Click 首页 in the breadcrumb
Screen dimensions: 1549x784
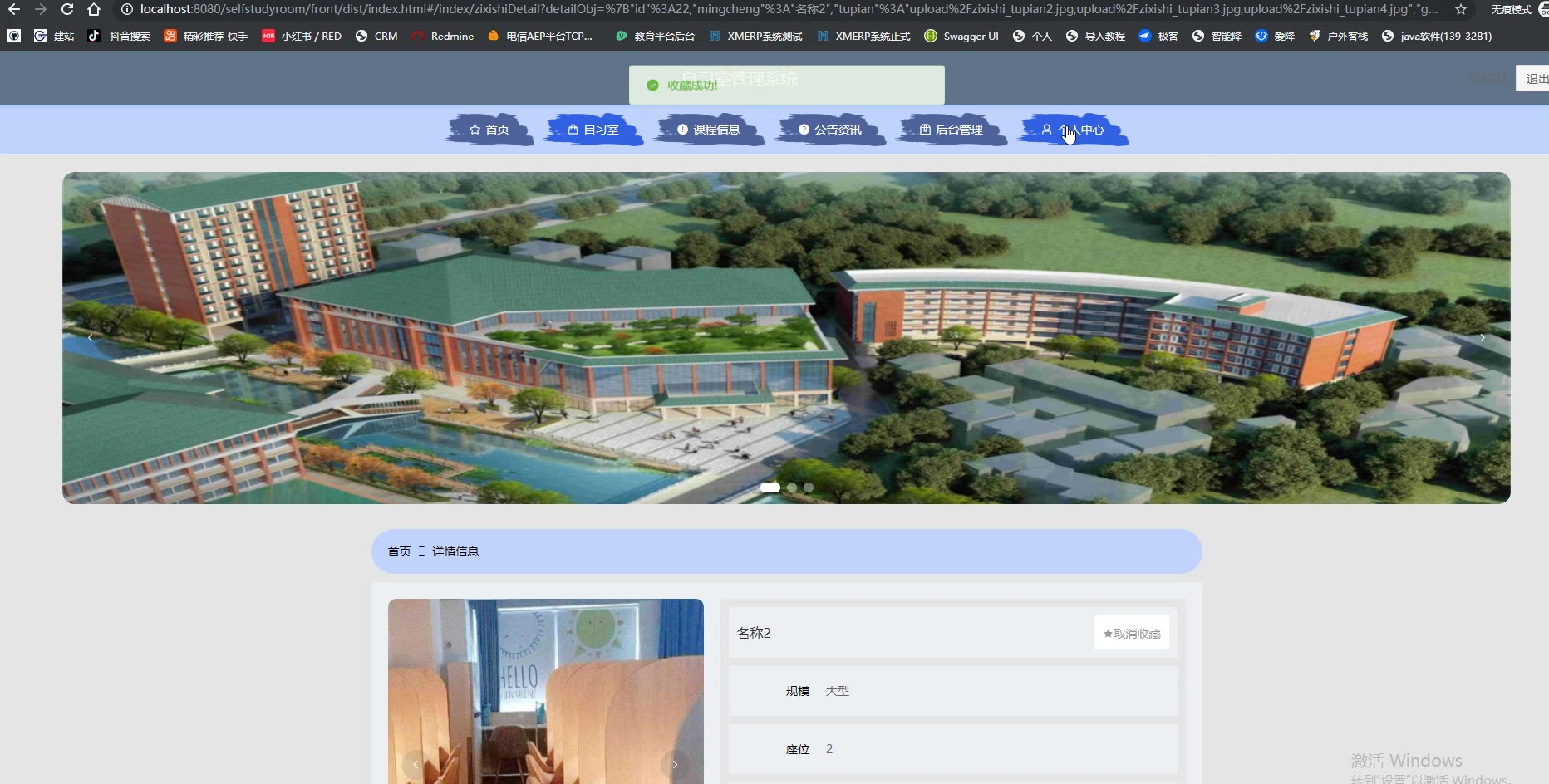click(x=400, y=551)
